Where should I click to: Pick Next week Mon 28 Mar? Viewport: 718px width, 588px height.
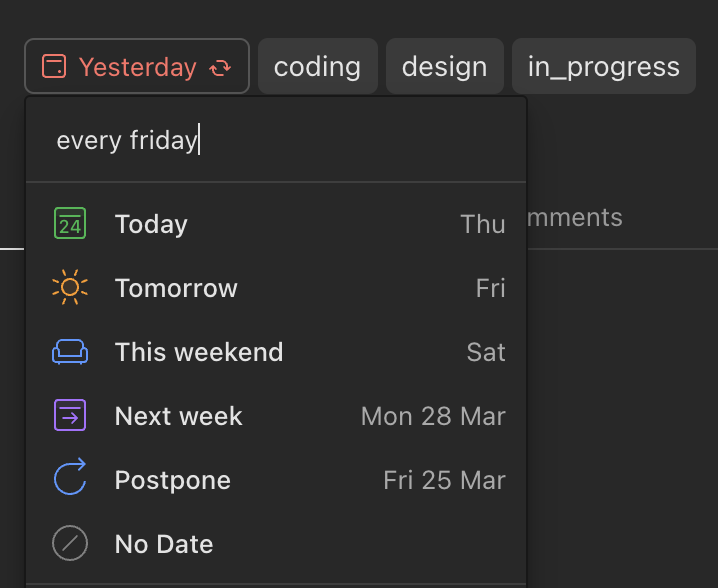276,415
